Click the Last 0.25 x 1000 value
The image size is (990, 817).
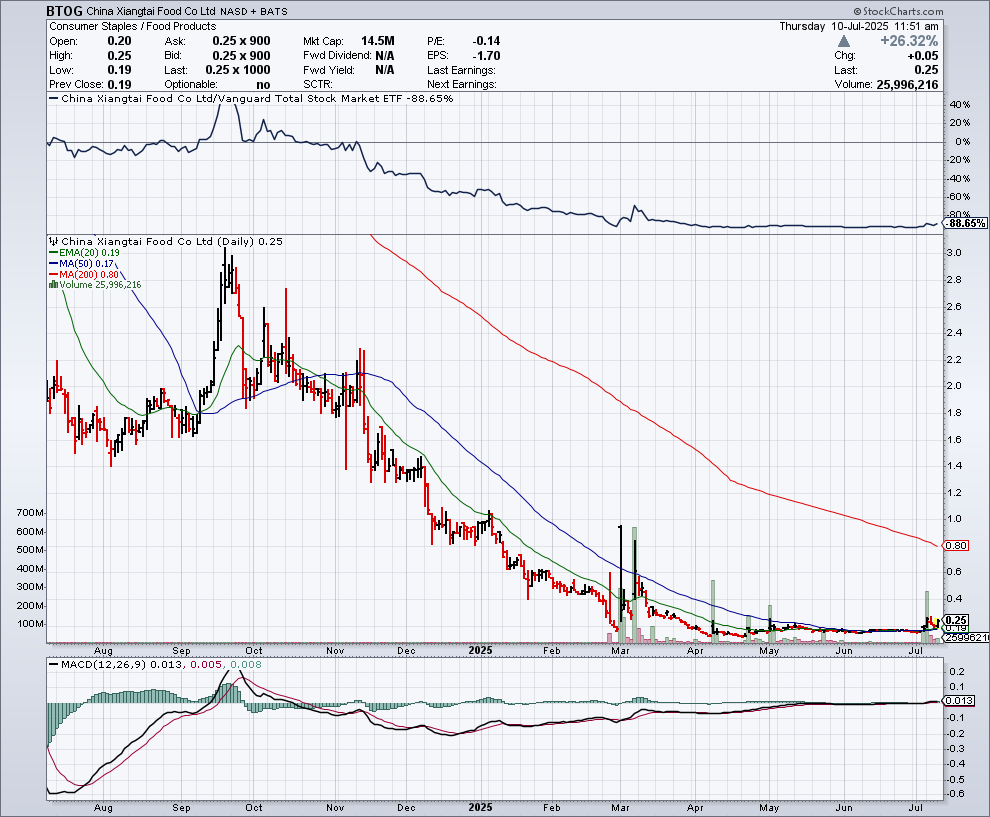[238, 70]
